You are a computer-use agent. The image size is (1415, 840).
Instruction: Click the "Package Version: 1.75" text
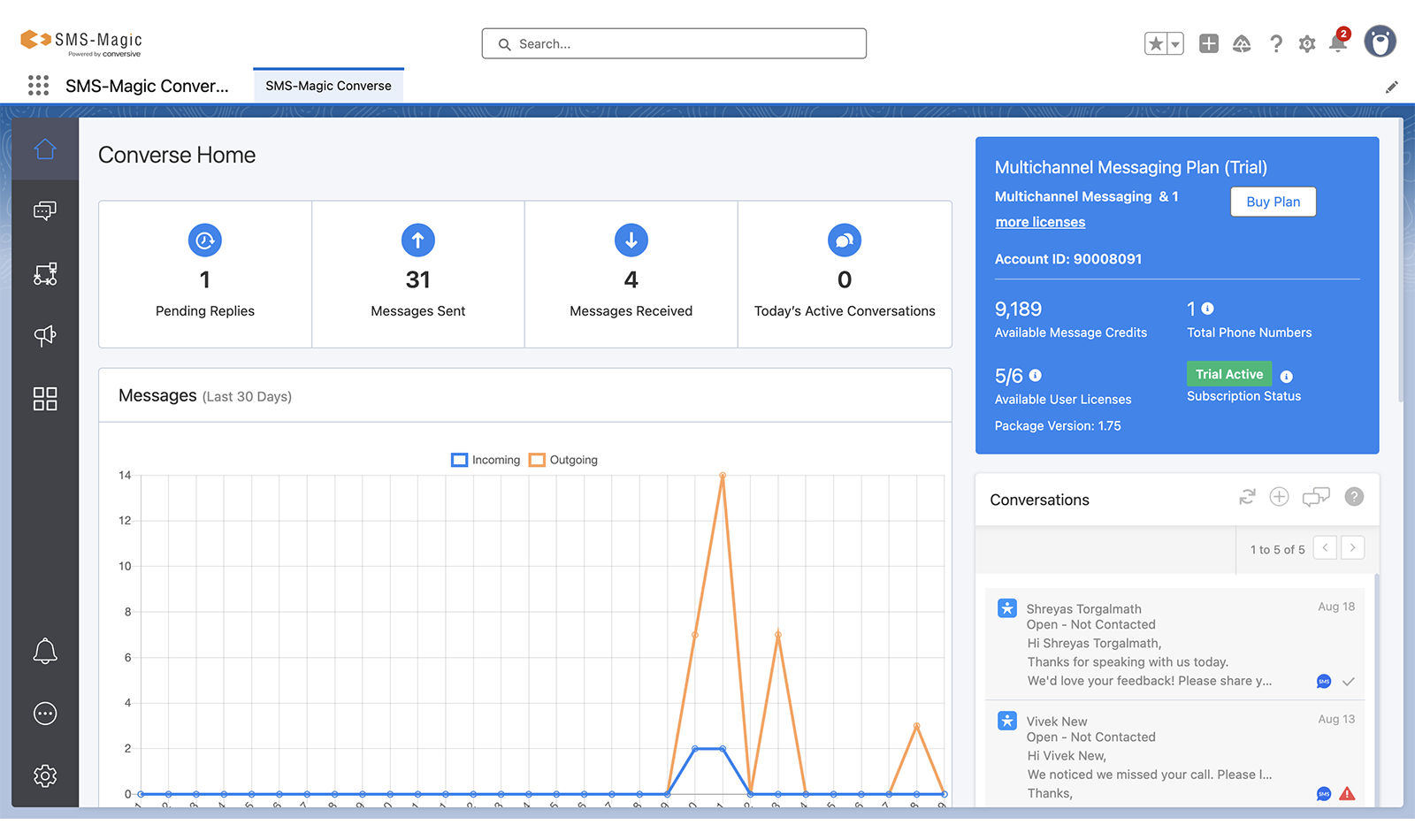[1058, 426]
